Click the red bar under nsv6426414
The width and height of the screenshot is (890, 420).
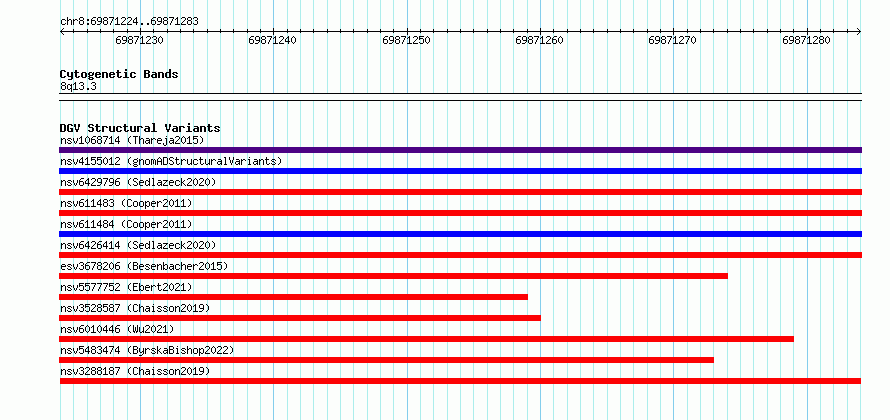[460, 255]
